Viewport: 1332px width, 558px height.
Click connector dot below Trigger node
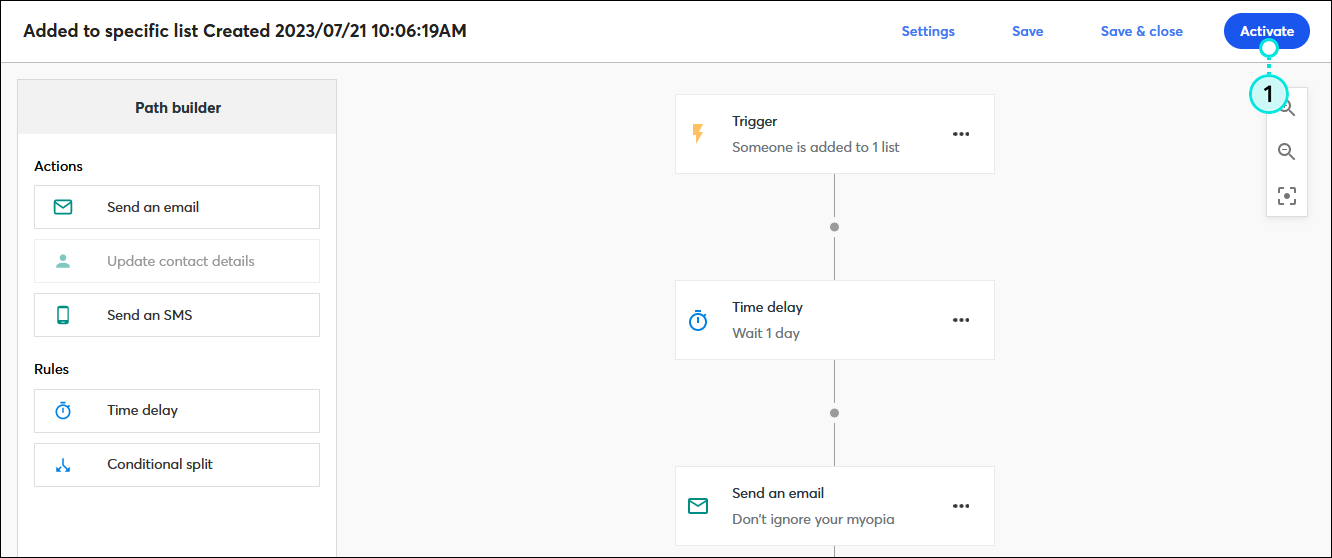(834, 227)
